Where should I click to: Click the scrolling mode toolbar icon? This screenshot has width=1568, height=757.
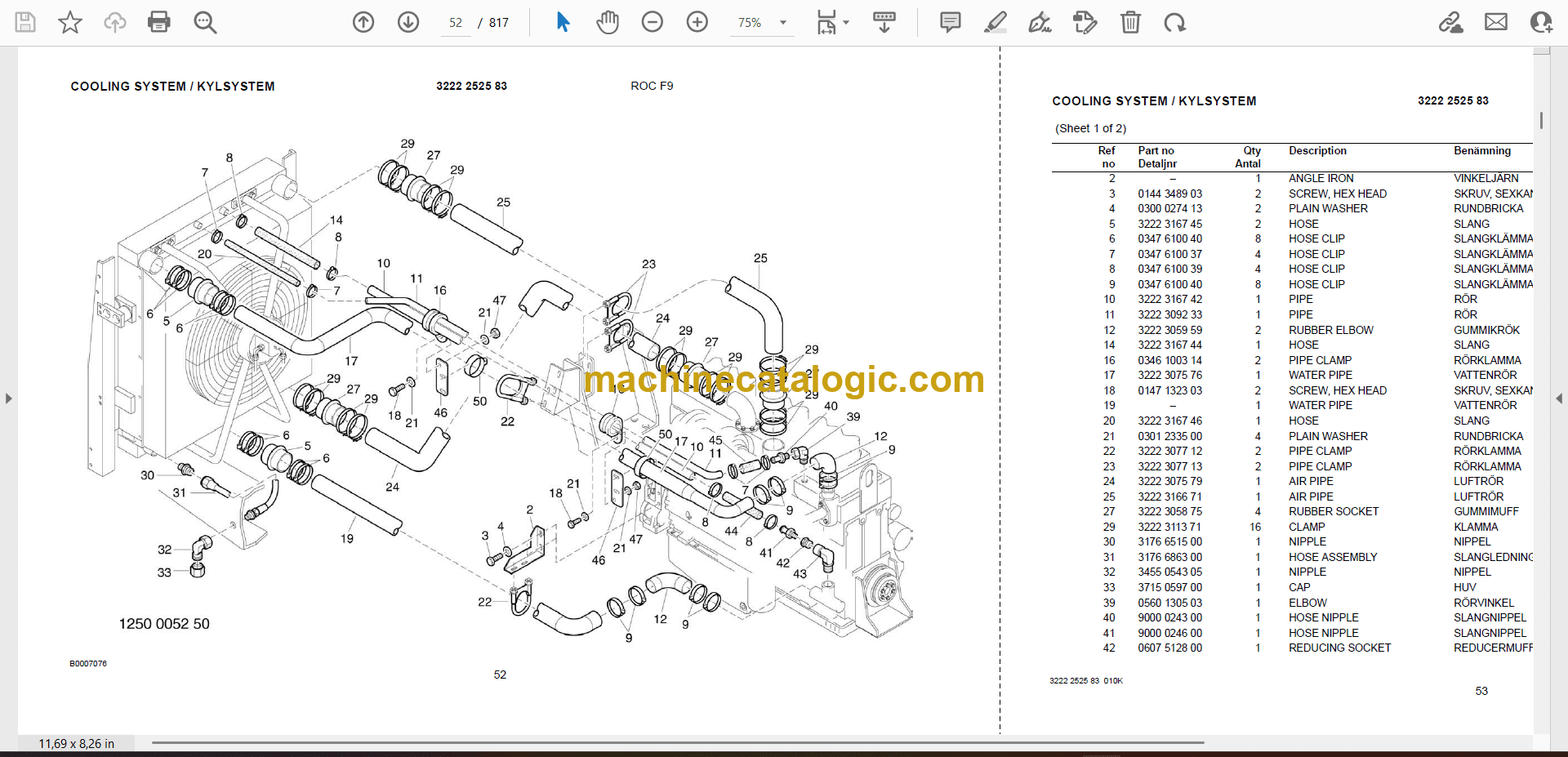[x=884, y=22]
